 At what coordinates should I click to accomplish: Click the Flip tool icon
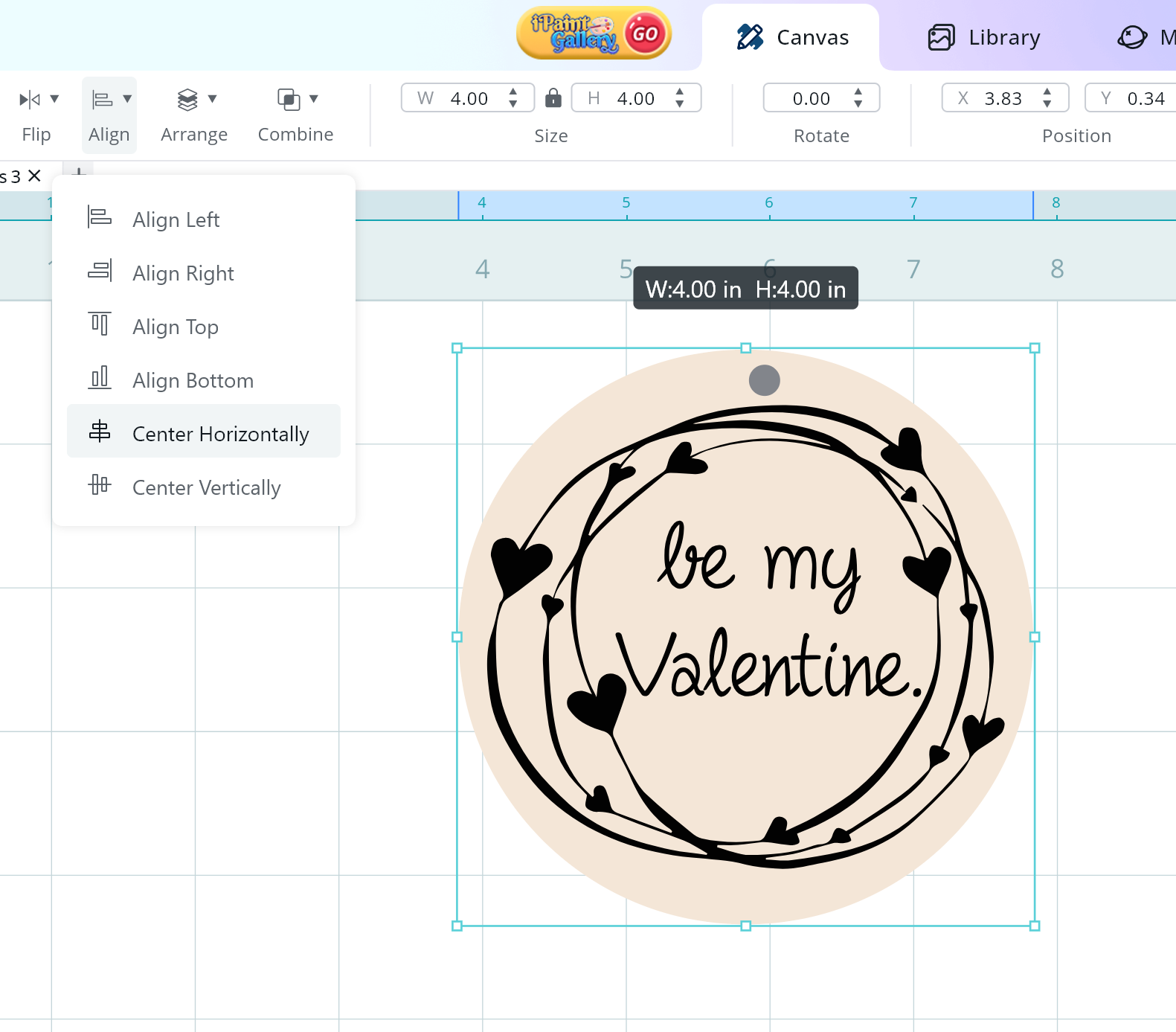coord(30,99)
